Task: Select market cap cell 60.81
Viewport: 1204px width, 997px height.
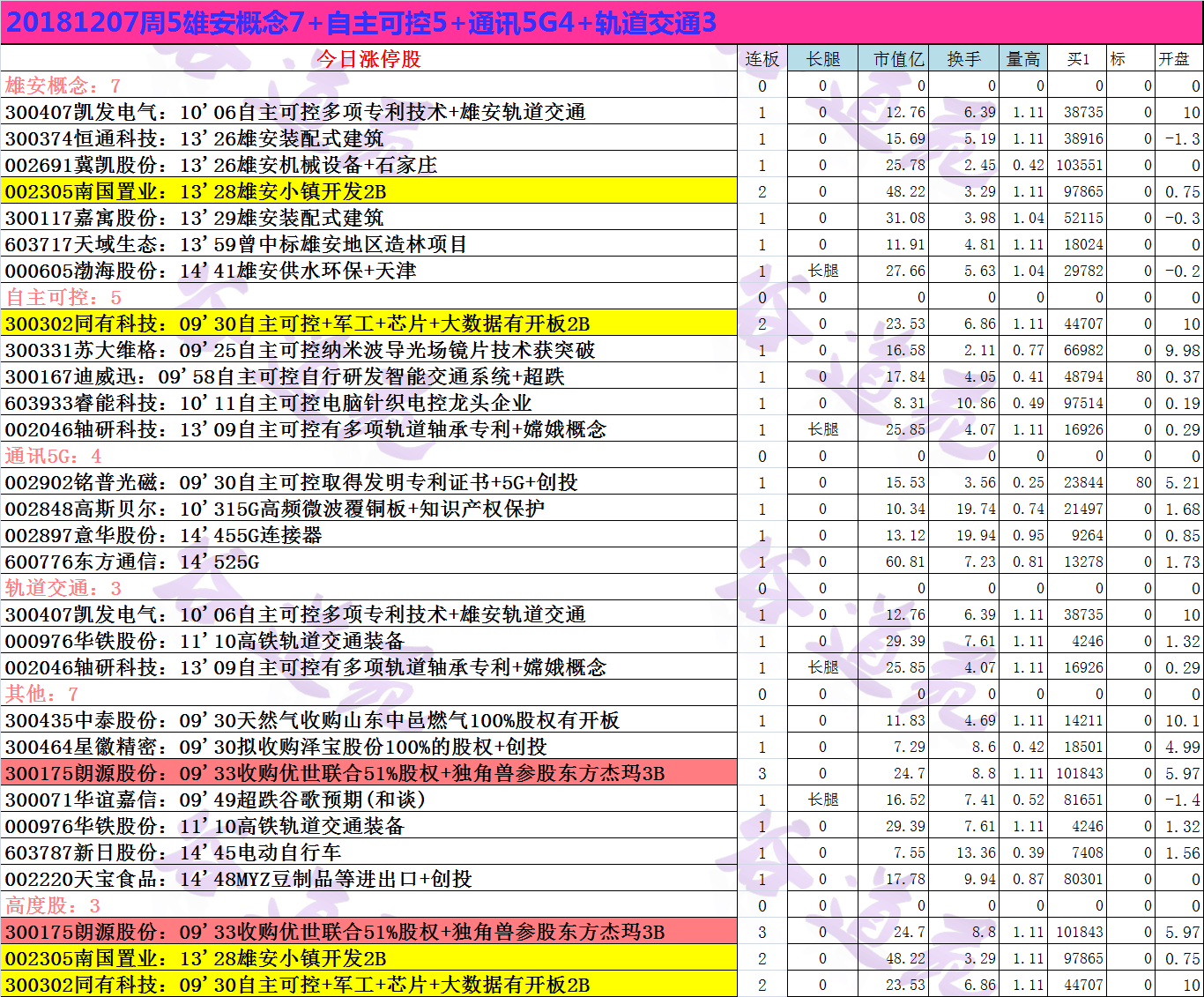Action: (905, 562)
